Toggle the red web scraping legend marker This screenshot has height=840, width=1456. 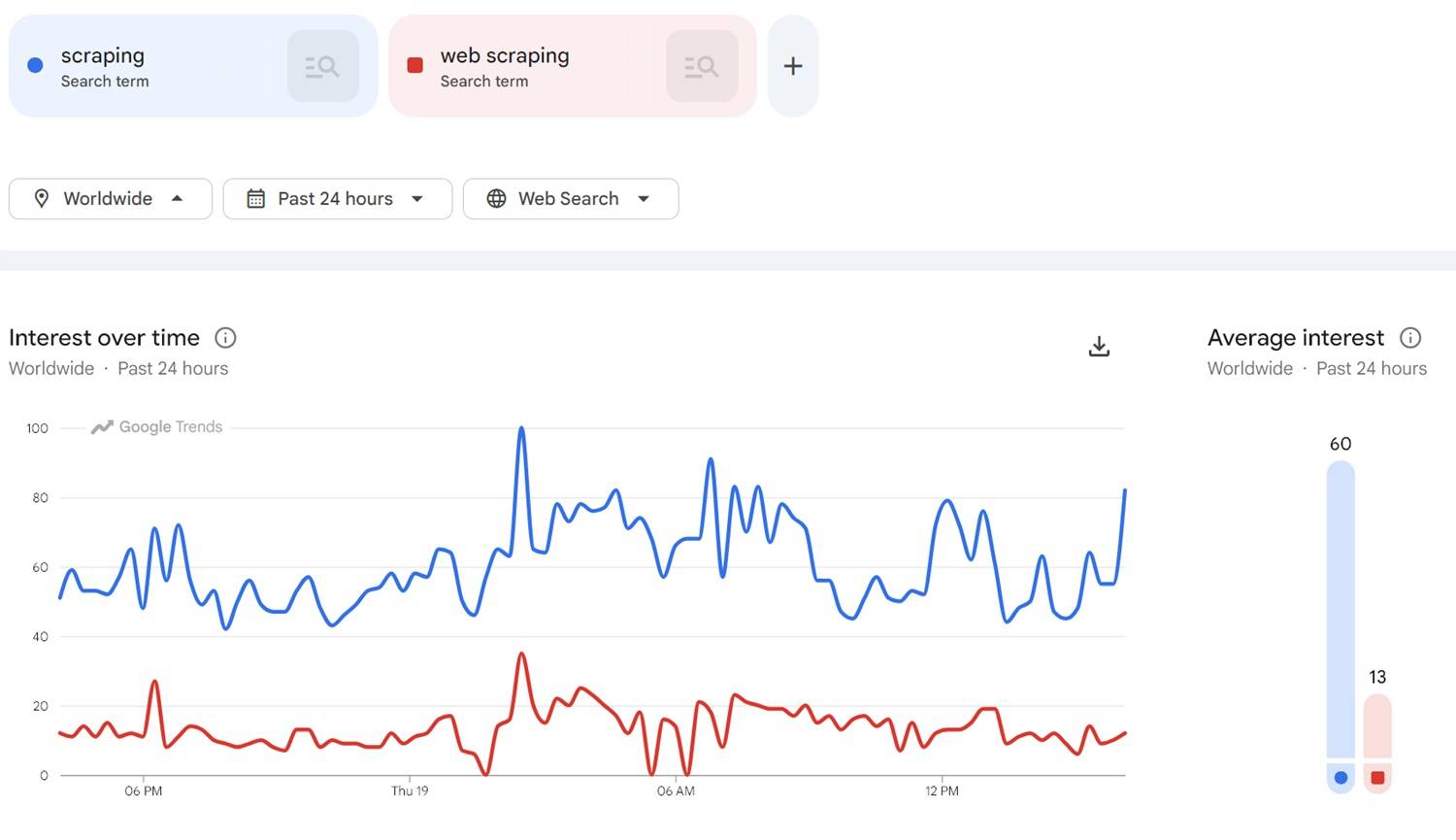pos(1378,777)
